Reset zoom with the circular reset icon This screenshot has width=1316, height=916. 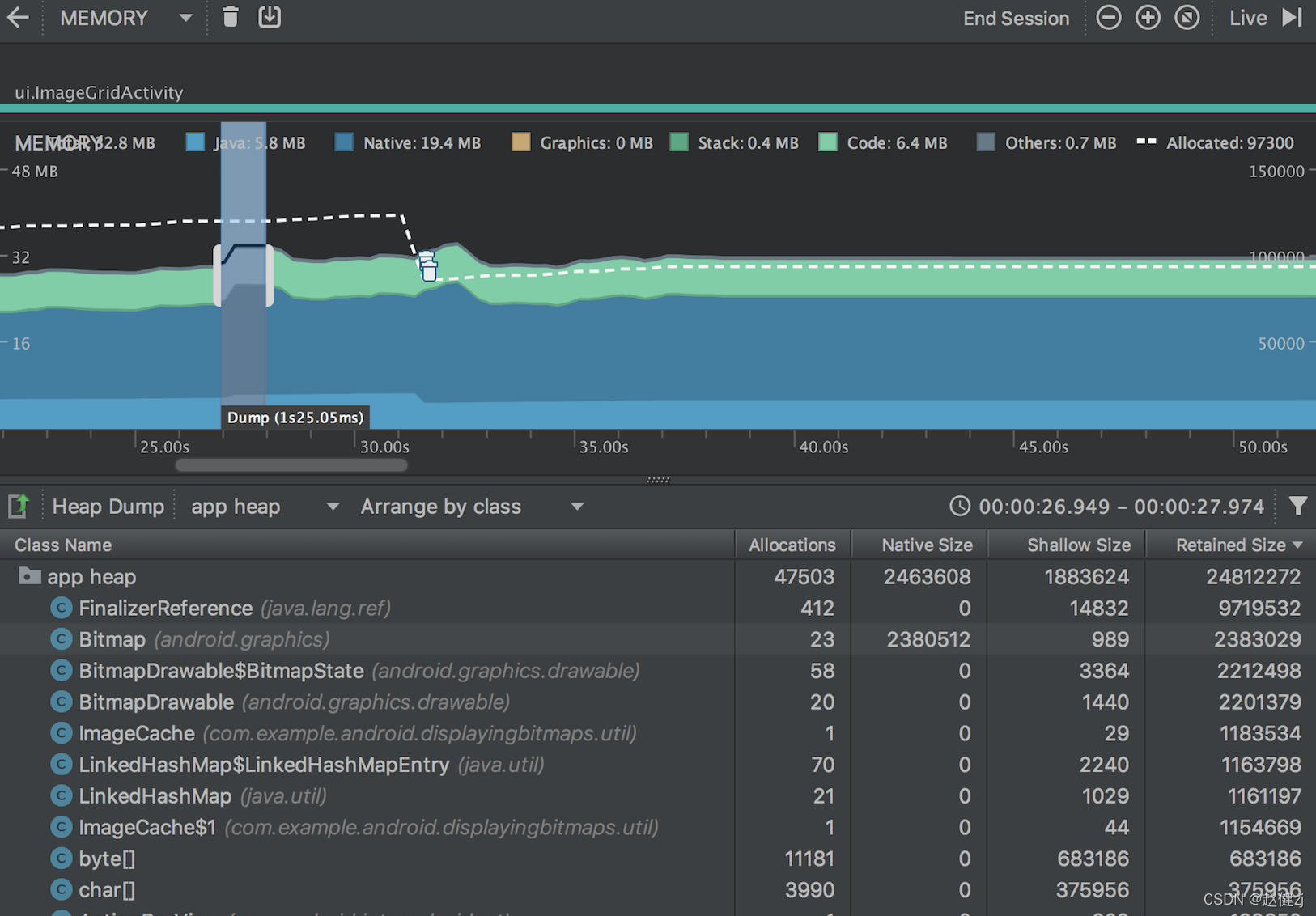(1187, 18)
